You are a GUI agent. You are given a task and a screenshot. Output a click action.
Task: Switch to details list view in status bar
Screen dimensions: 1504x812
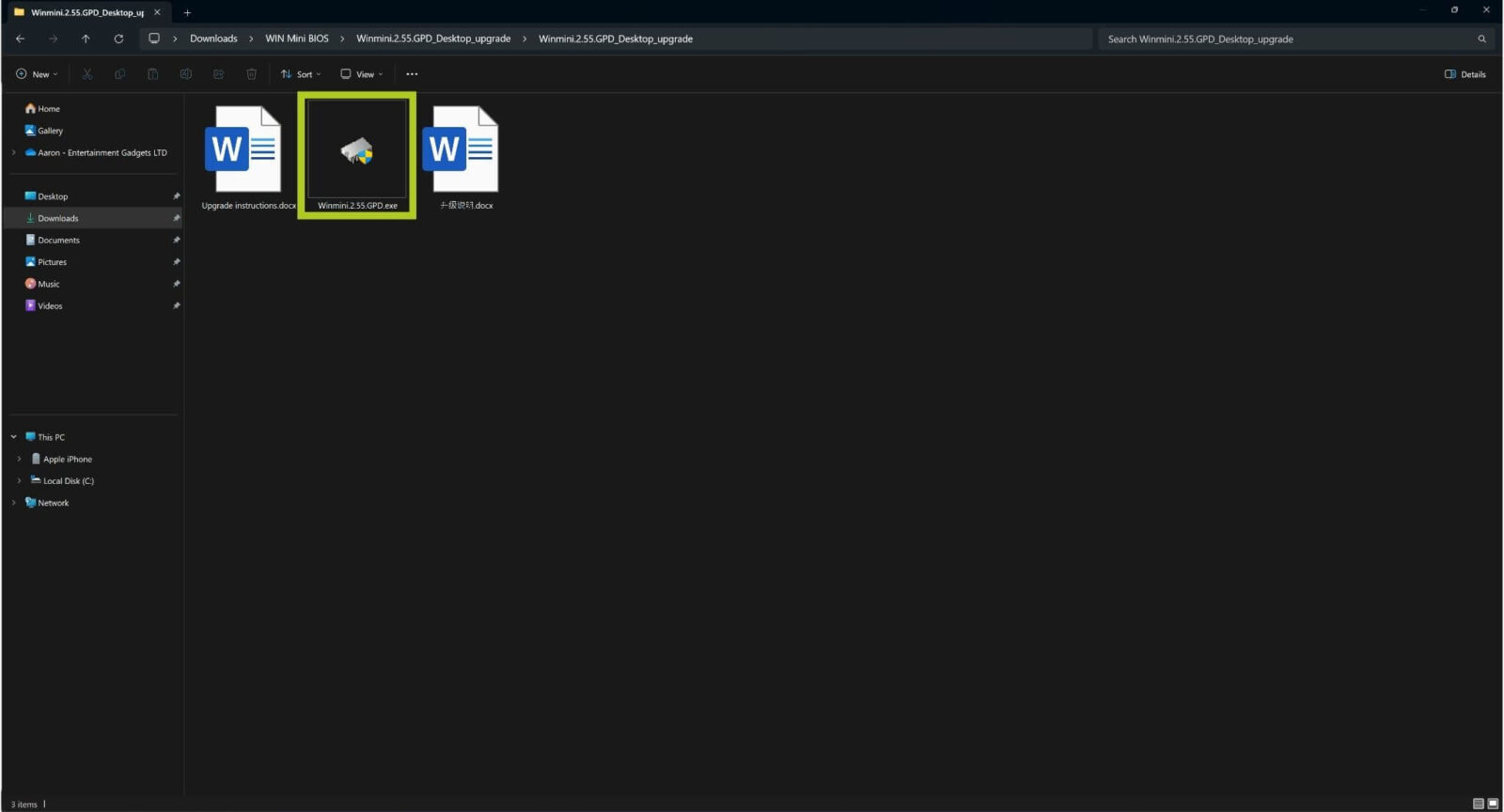pyautogui.click(x=1478, y=804)
